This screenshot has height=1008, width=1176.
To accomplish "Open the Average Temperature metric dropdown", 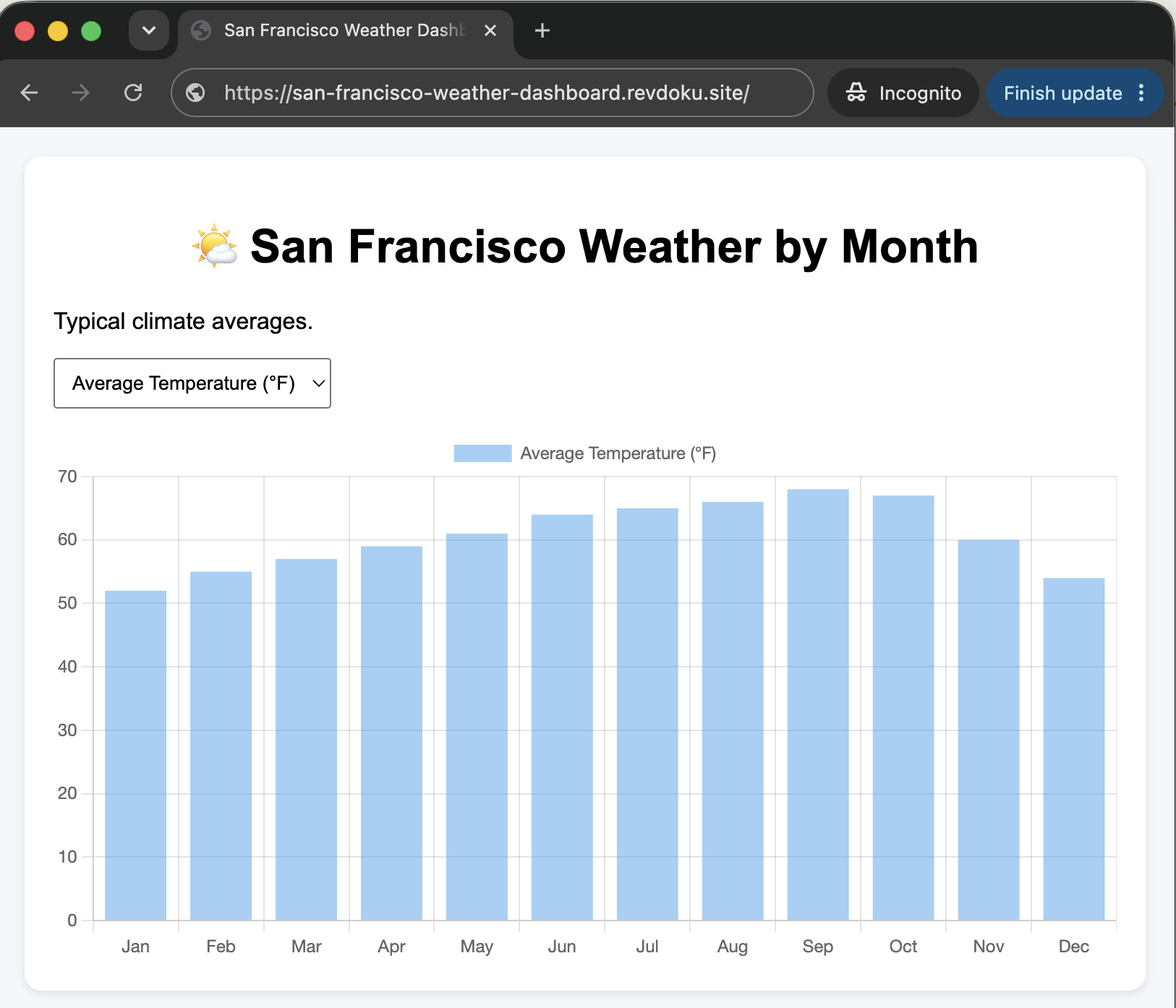I will (192, 383).
